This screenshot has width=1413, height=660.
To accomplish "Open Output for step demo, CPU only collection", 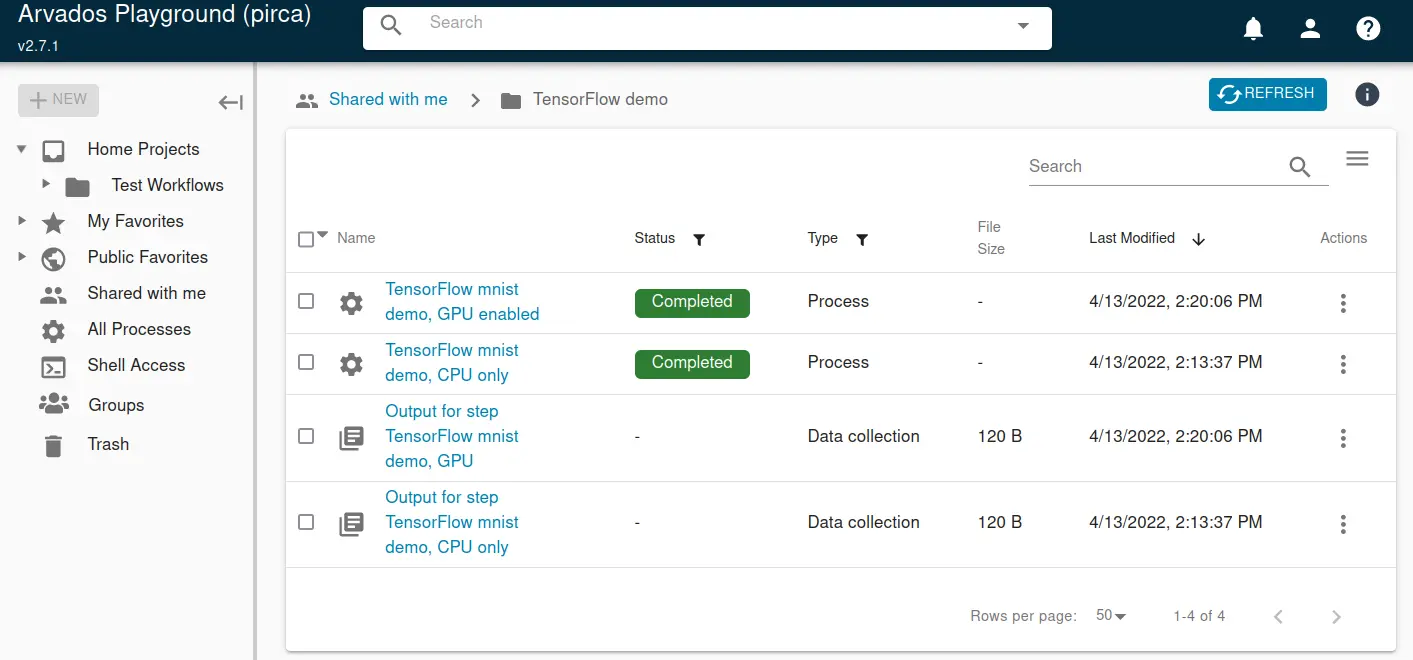I will [452, 522].
